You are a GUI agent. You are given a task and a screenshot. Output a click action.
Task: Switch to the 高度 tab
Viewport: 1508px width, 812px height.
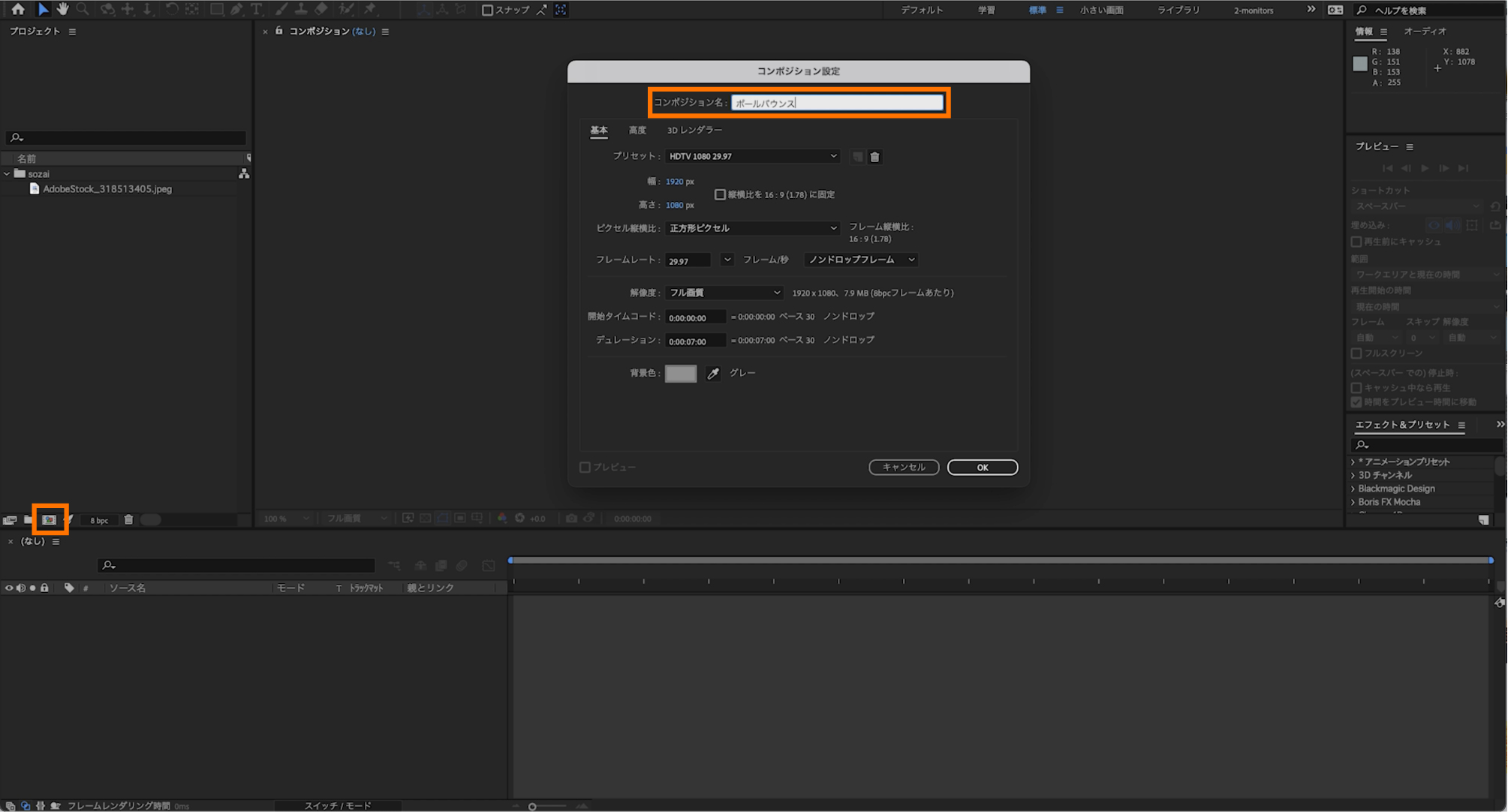pyautogui.click(x=637, y=130)
